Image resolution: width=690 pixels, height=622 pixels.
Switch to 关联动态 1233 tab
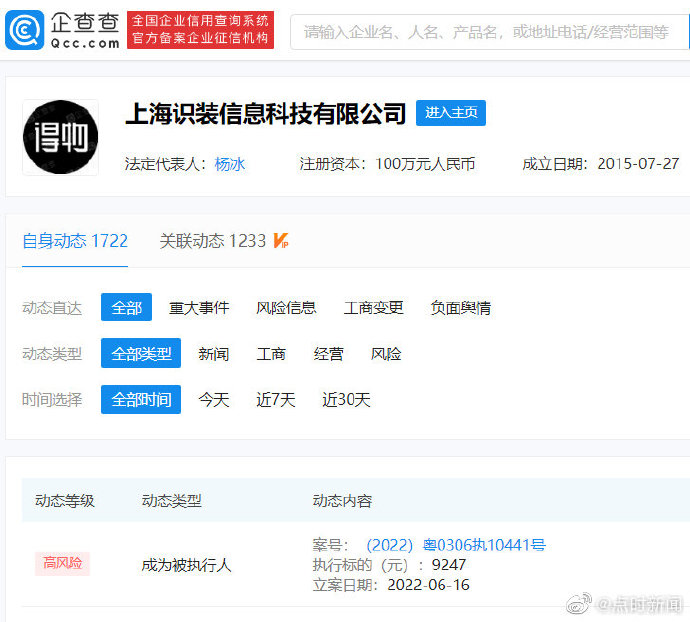tap(213, 241)
